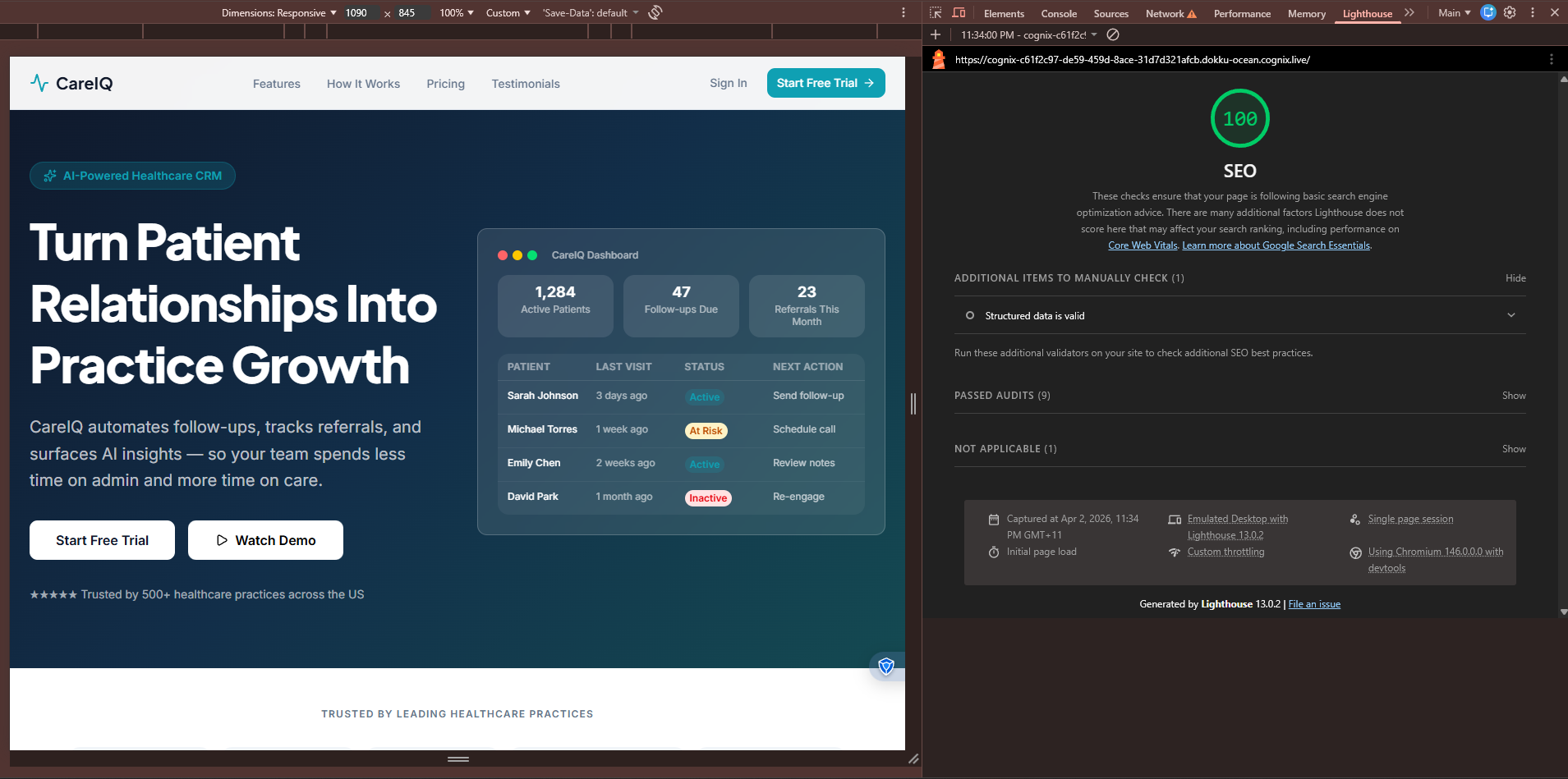Show the Passed Audits section
1568x779 pixels.
coord(1513,396)
